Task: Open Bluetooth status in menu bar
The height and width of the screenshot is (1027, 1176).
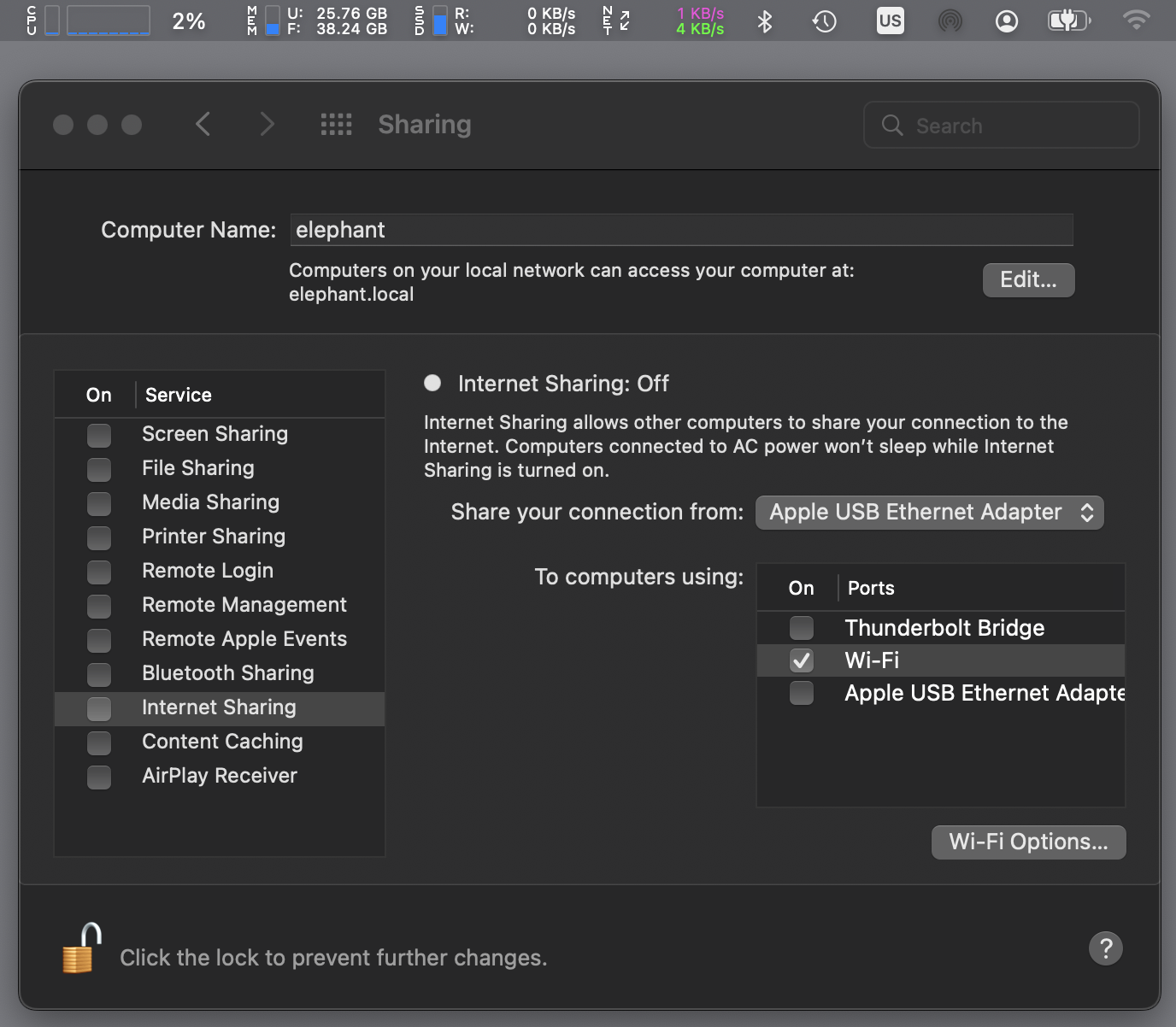Action: [765, 21]
